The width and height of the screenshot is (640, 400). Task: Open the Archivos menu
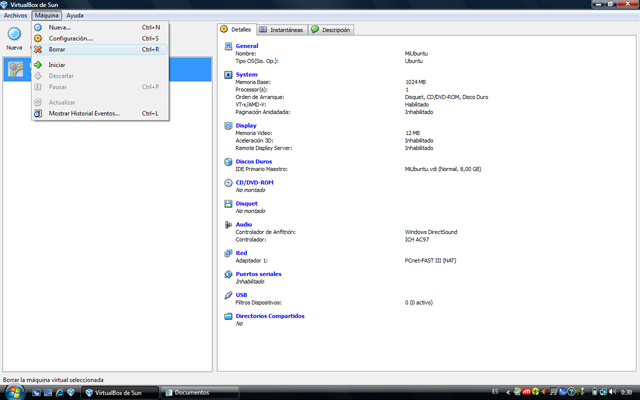[15, 16]
